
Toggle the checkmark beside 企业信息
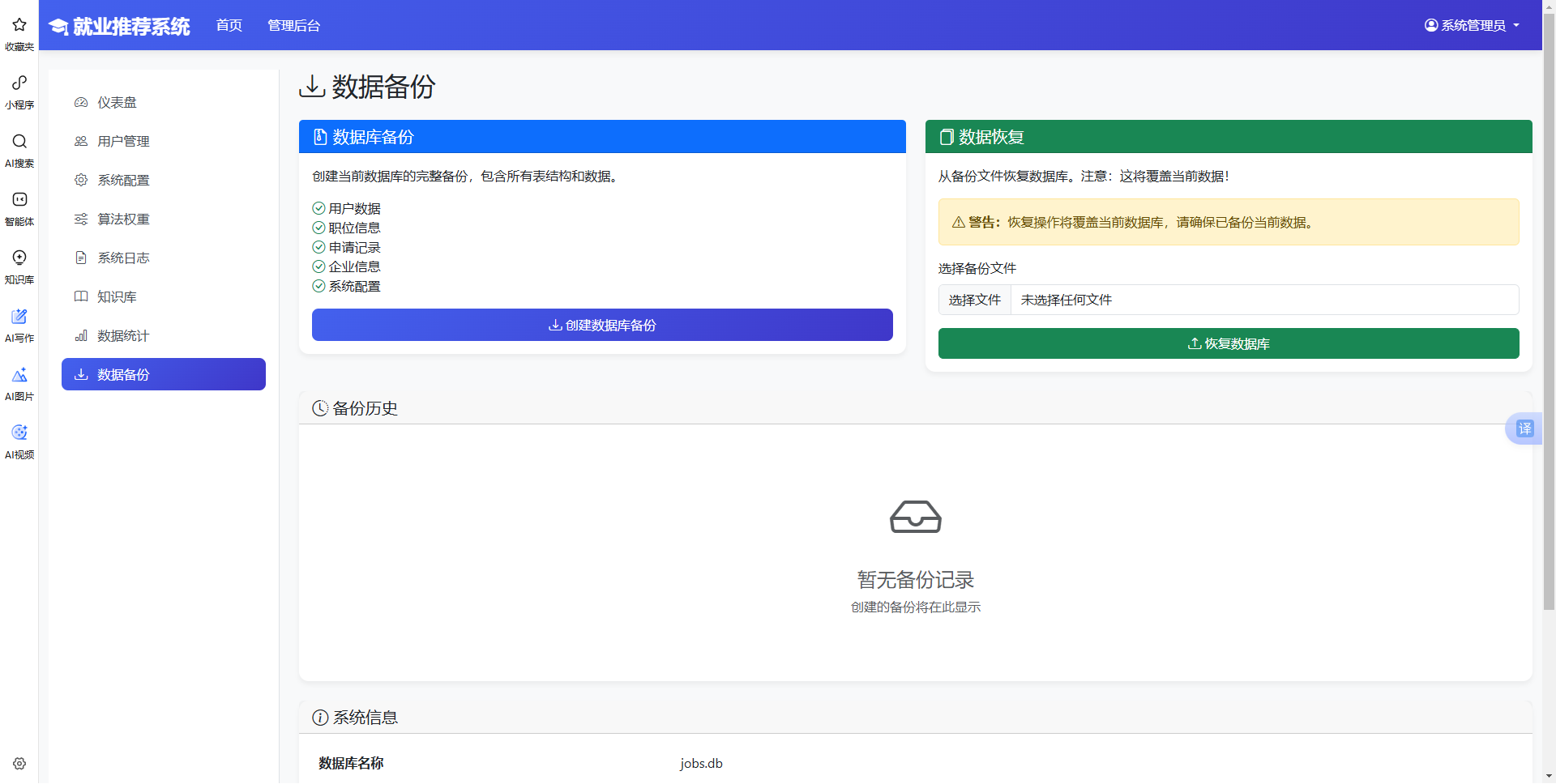tap(318, 266)
